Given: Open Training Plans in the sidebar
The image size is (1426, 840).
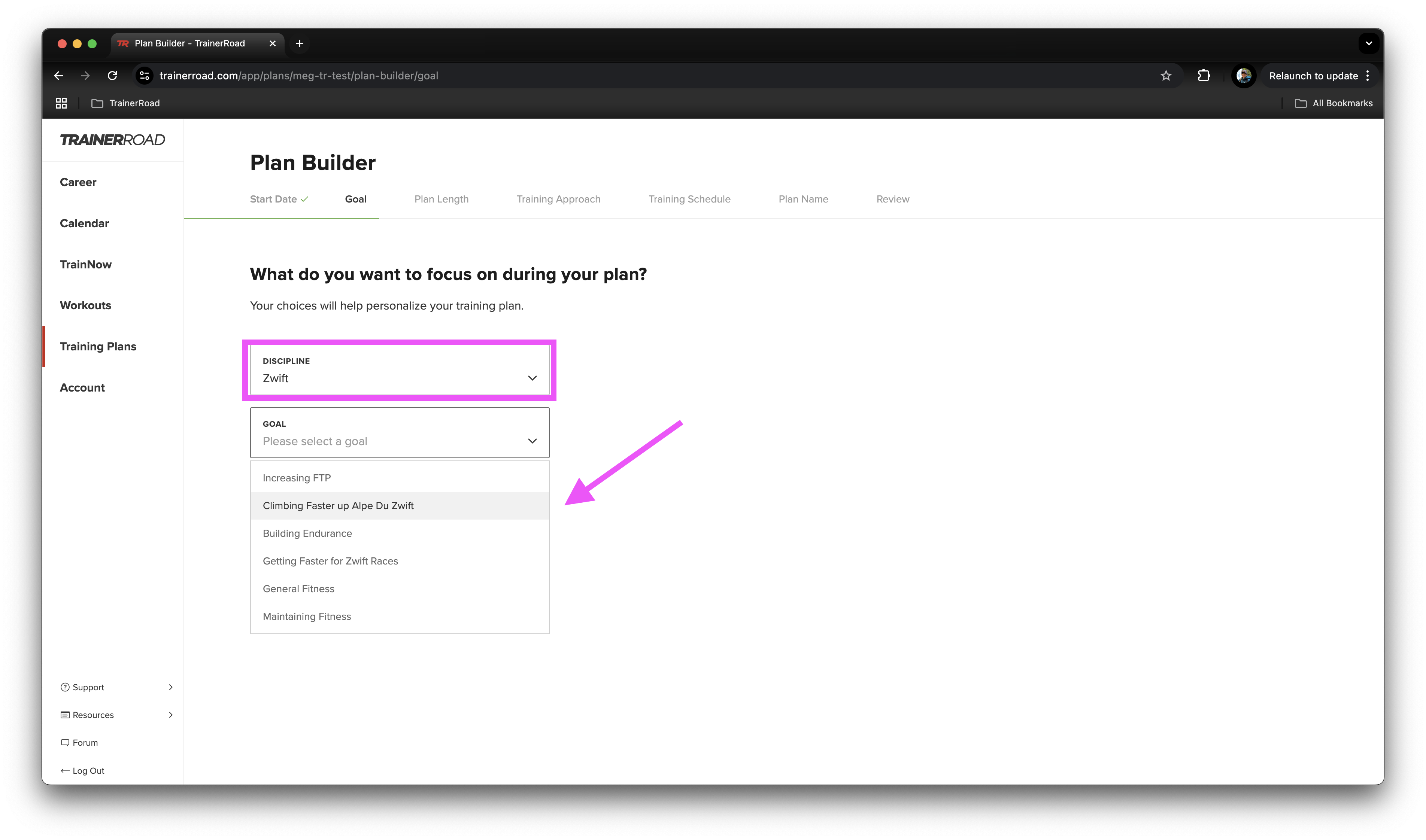Looking at the screenshot, I should pyautogui.click(x=98, y=346).
